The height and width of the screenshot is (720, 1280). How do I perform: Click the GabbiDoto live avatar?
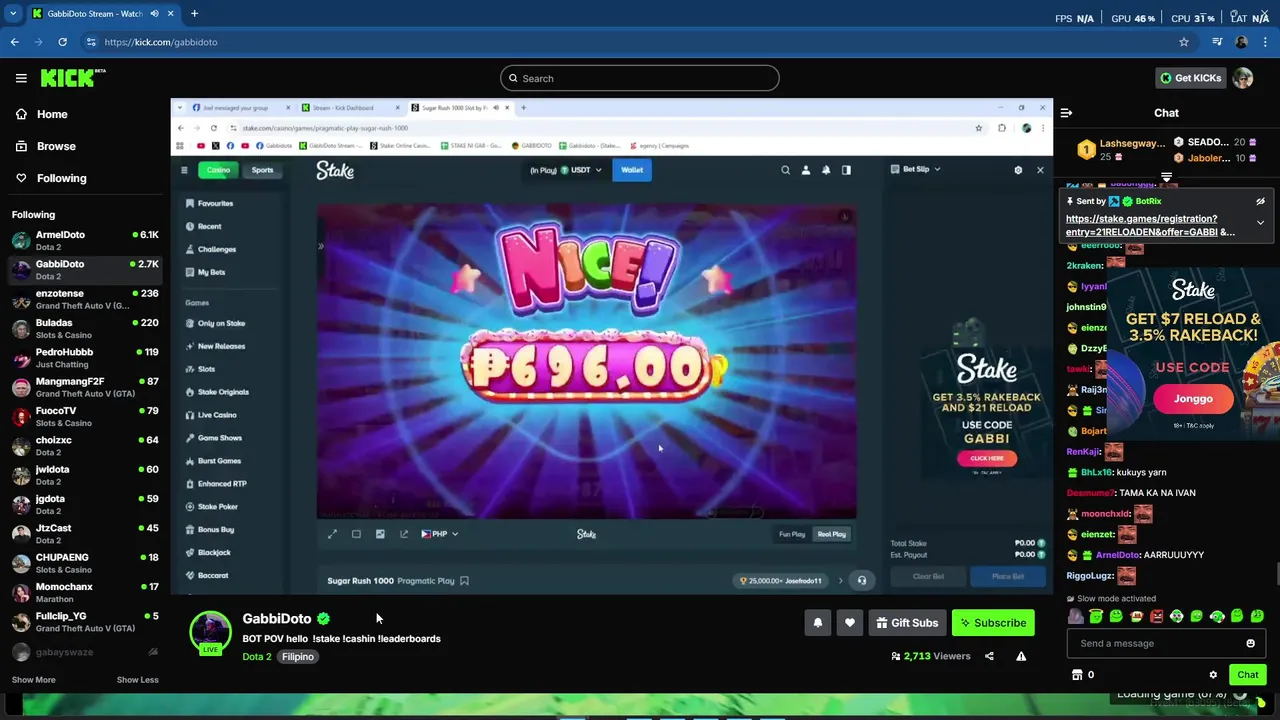210,633
